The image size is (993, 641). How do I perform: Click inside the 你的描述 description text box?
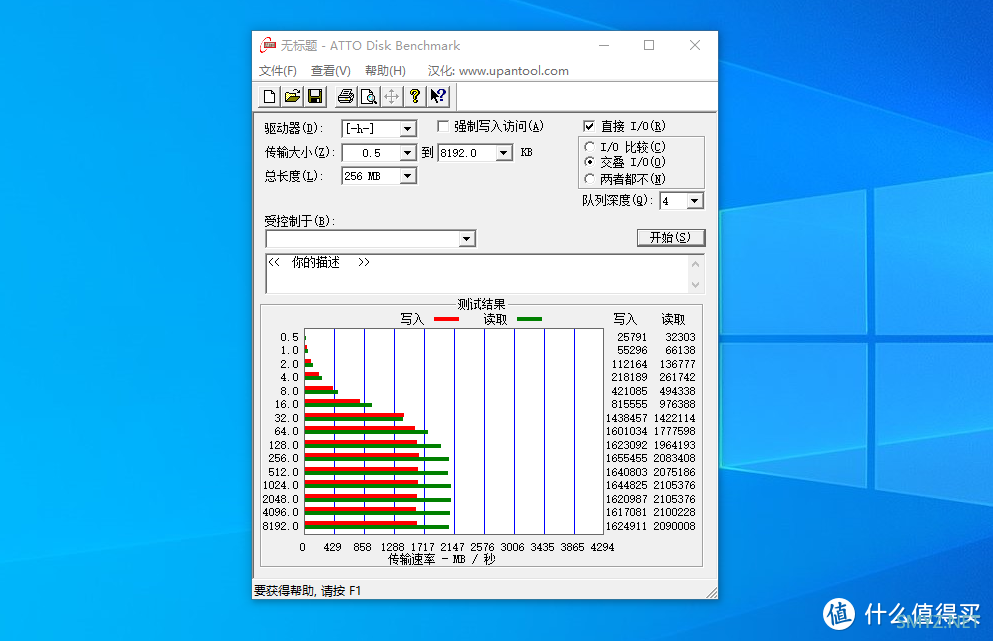click(x=477, y=274)
